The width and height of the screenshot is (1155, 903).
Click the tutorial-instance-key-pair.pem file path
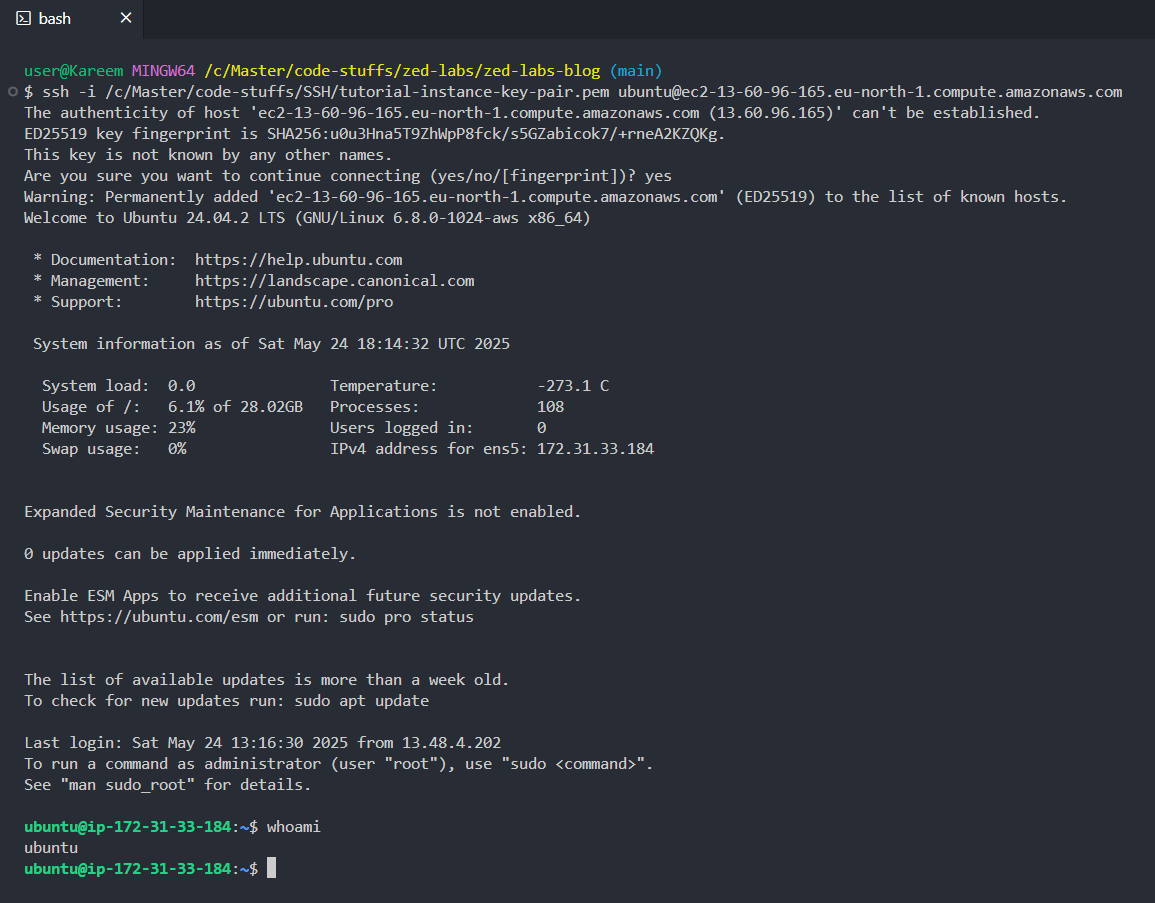tap(357, 92)
